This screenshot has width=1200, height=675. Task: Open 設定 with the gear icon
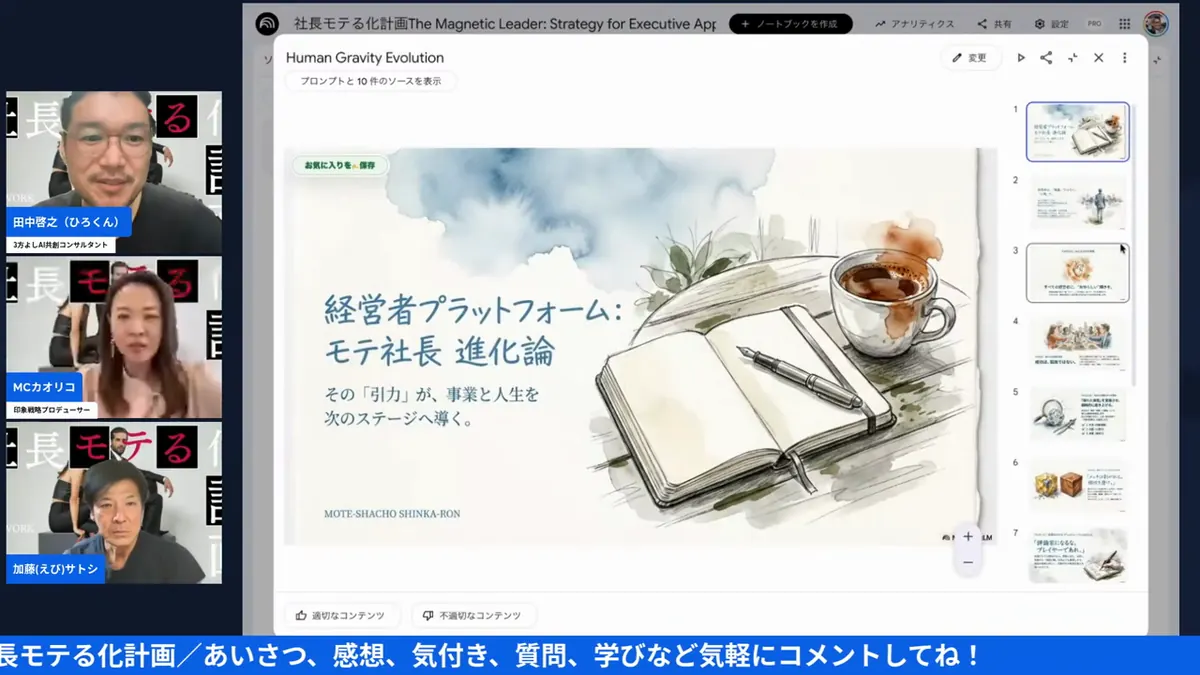point(1051,24)
